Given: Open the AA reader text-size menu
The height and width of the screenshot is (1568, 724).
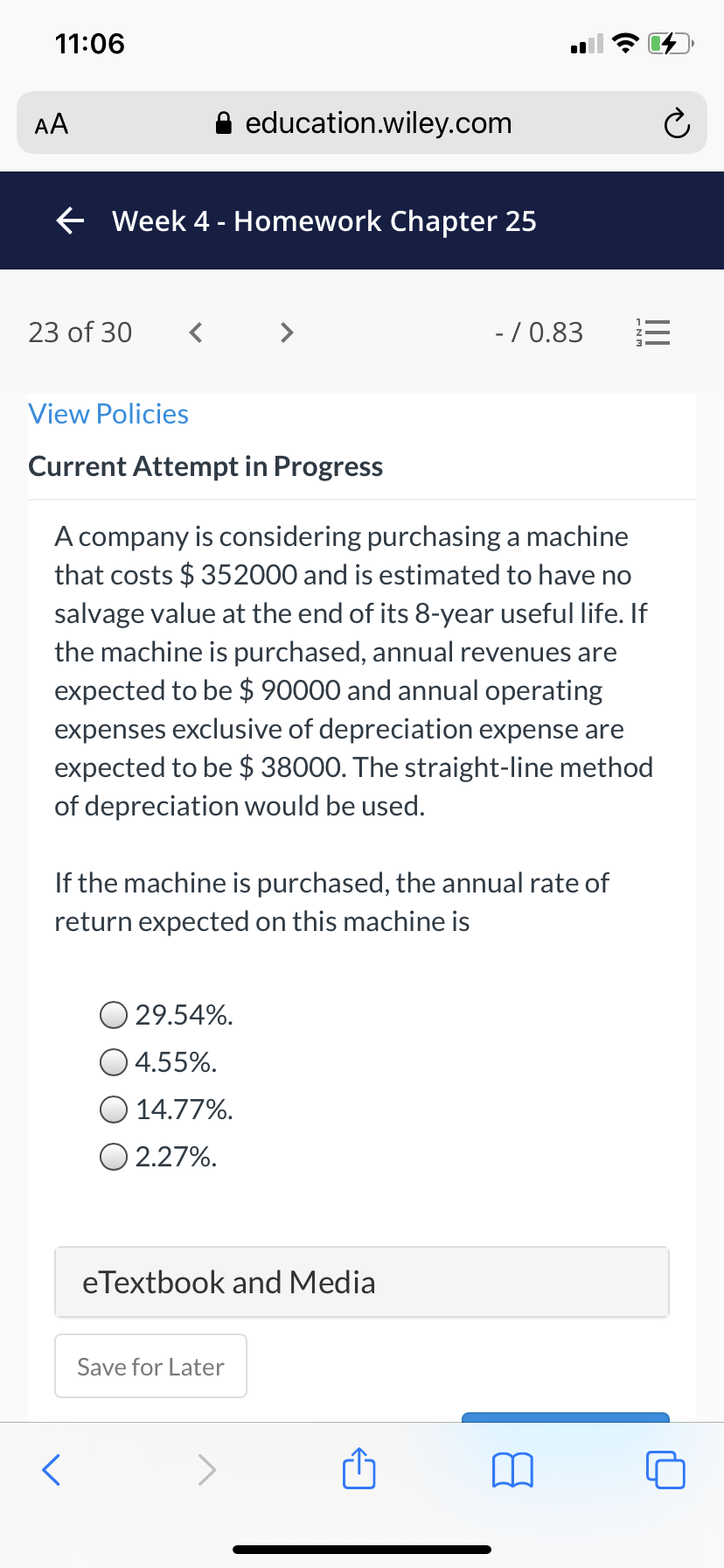Looking at the screenshot, I should [x=52, y=124].
